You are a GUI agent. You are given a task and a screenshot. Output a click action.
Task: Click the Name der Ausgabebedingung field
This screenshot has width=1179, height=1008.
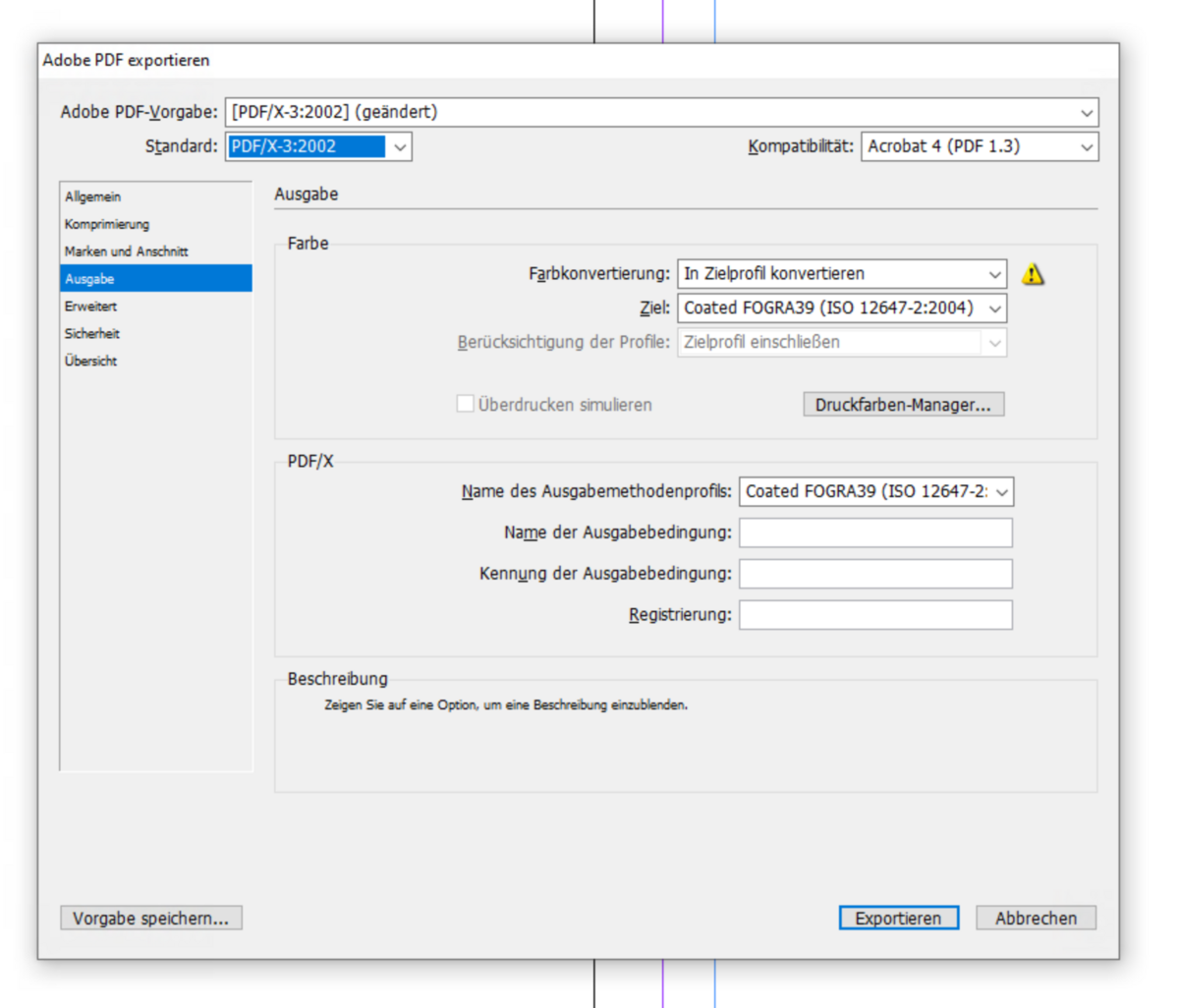click(x=875, y=532)
